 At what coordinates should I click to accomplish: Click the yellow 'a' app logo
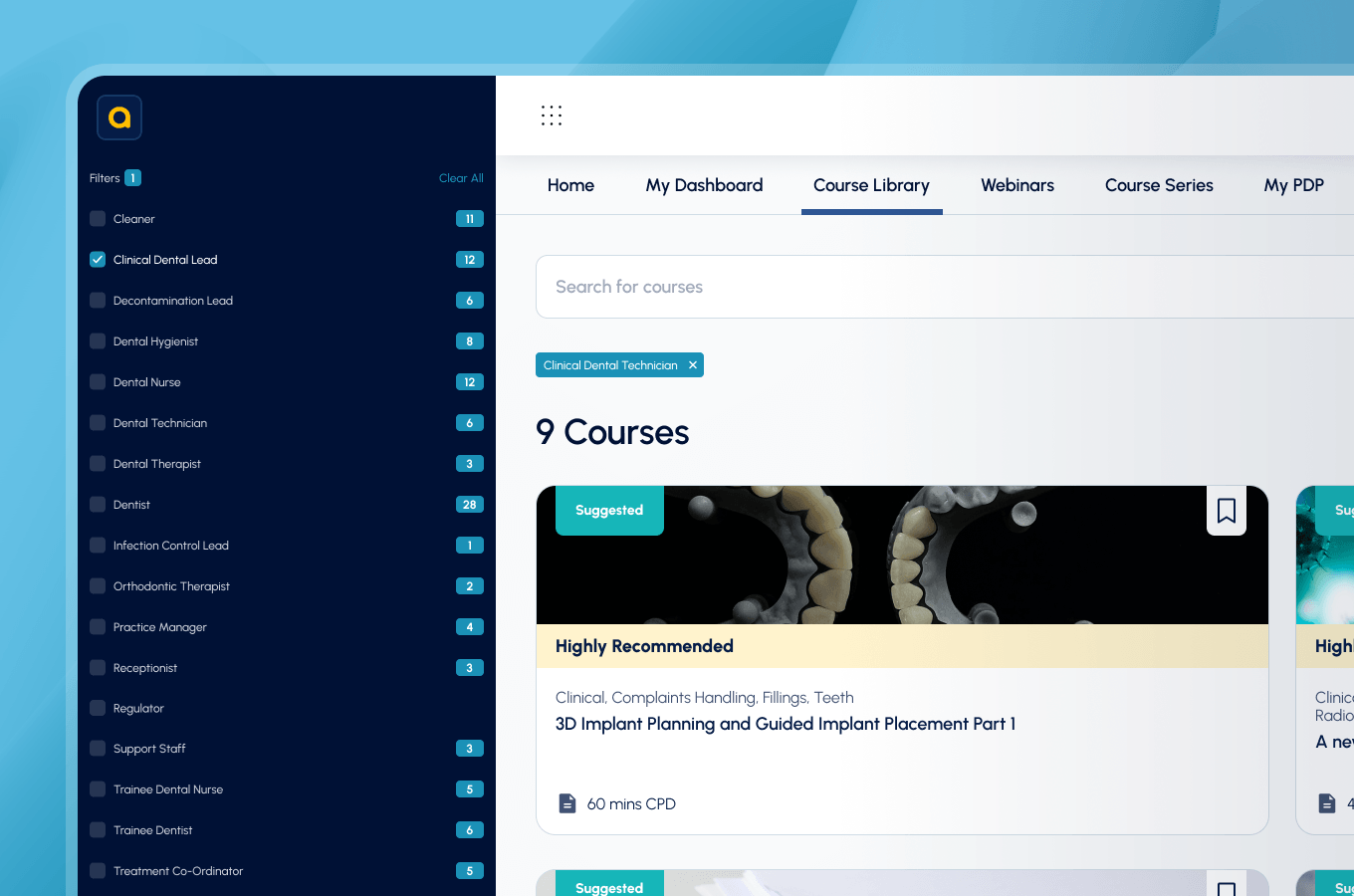(119, 117)
